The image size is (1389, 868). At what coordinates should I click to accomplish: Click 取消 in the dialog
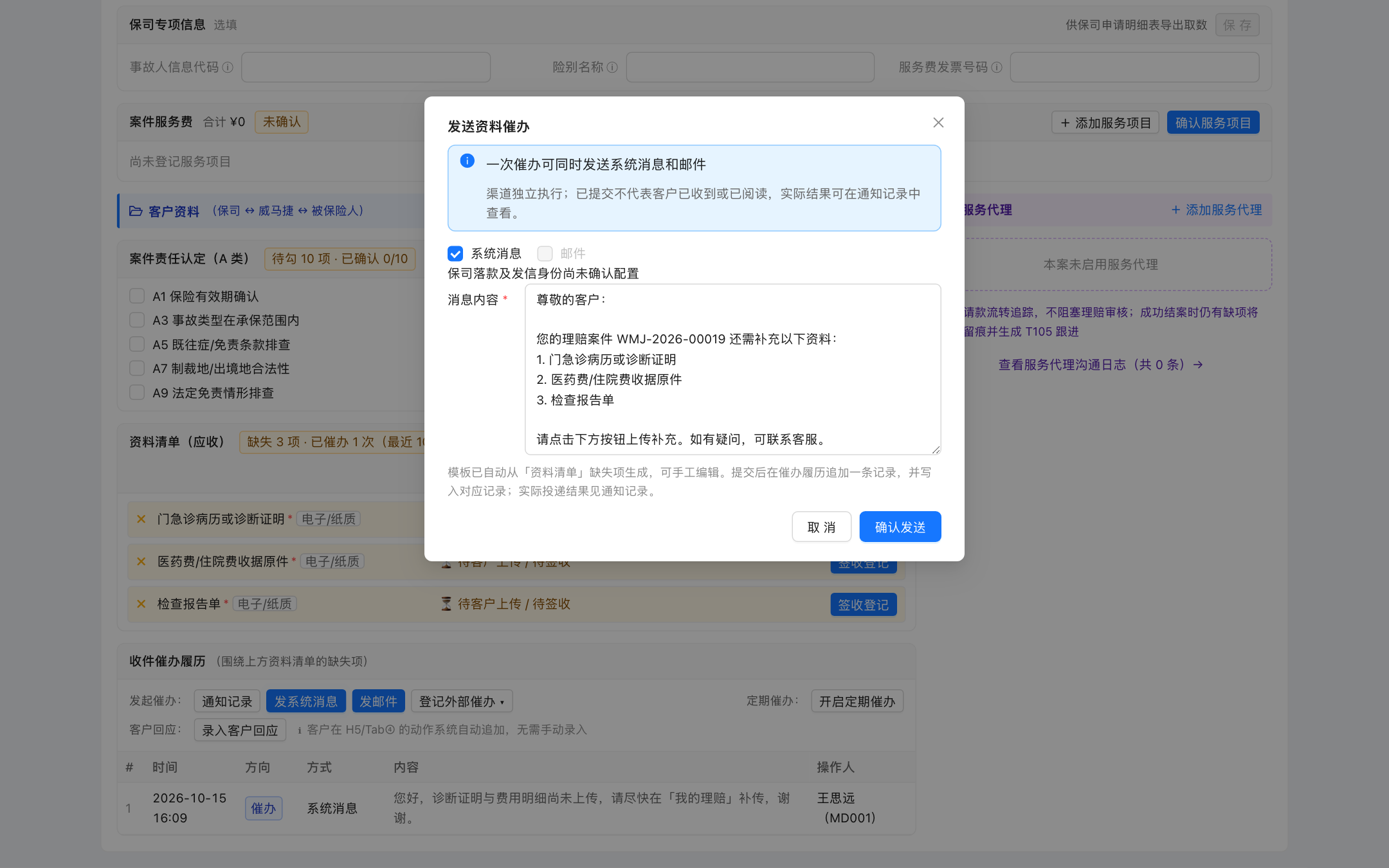point(821,527)
